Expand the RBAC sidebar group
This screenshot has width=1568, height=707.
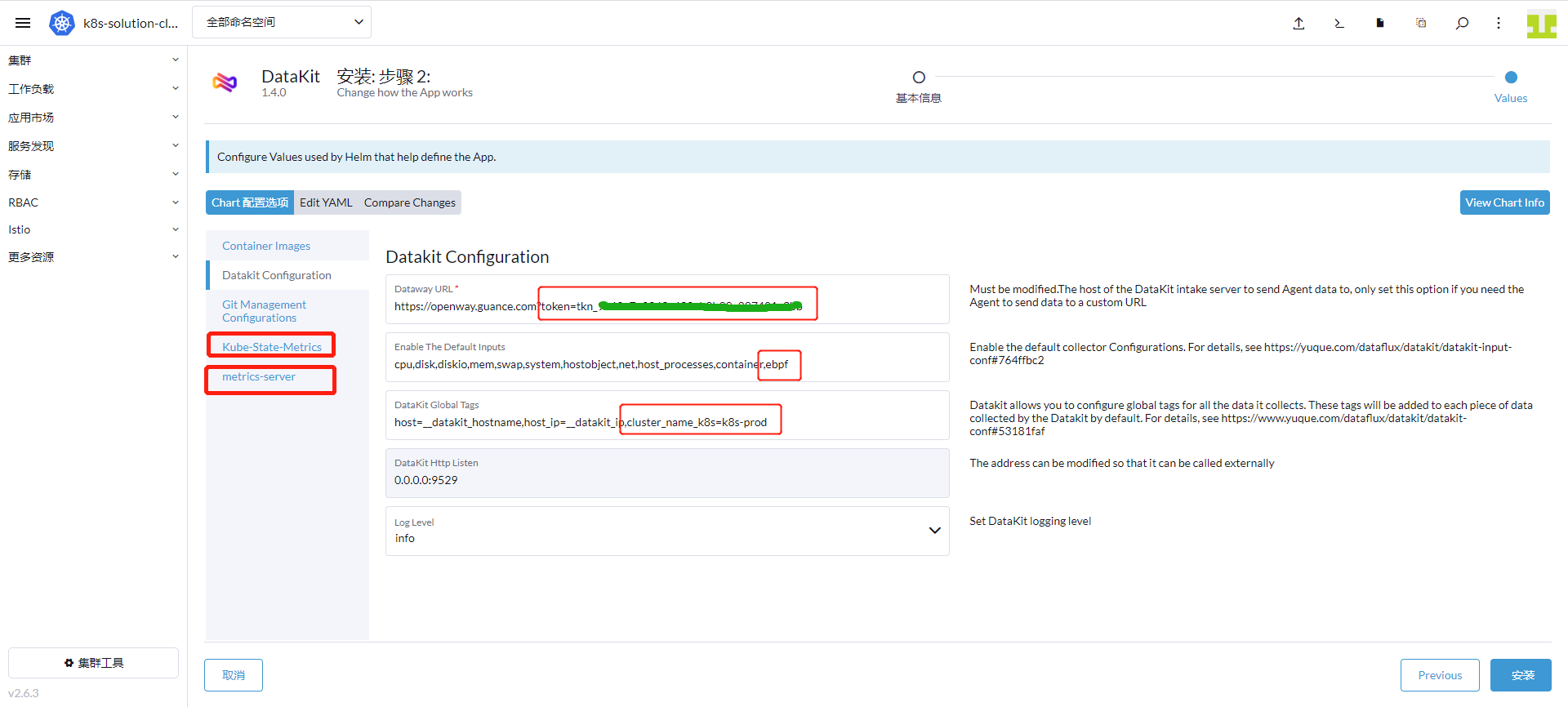point(93,202)
